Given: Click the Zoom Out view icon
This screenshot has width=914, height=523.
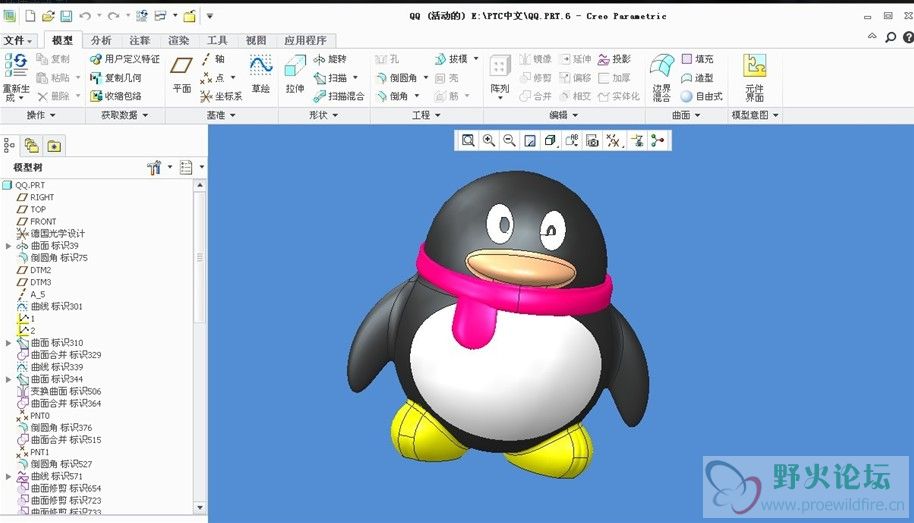Looking at the screenshot, I should [x=509, y=141].
